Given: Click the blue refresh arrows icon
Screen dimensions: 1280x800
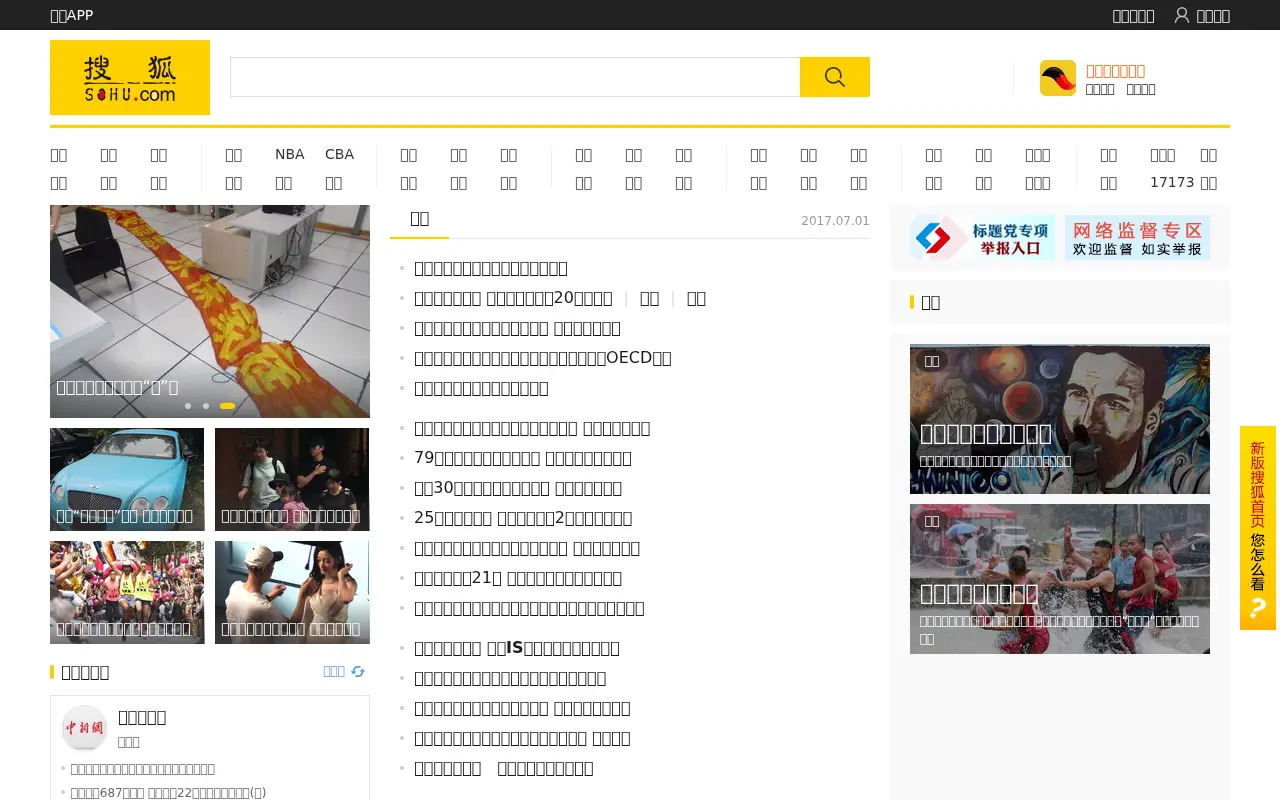Looking at the screenshot, I should 358,672.
